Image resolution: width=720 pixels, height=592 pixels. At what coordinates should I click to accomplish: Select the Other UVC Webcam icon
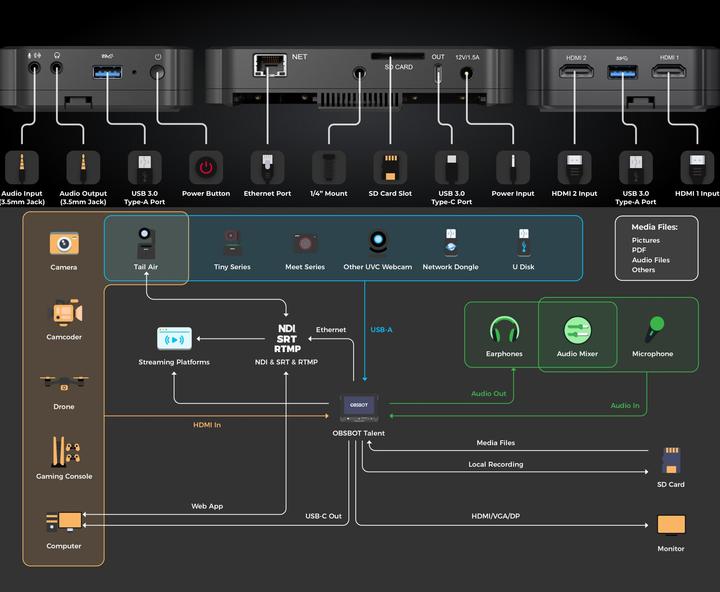(x=378, y=242)
